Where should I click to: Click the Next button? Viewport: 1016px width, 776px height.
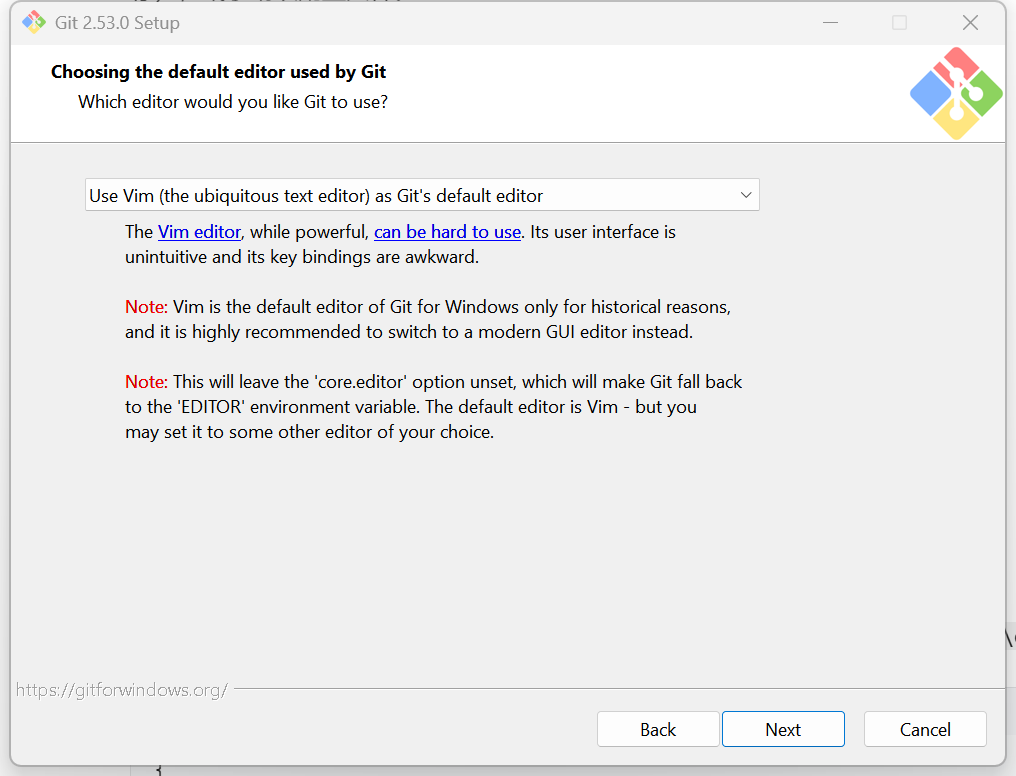[x=783, y=729]
